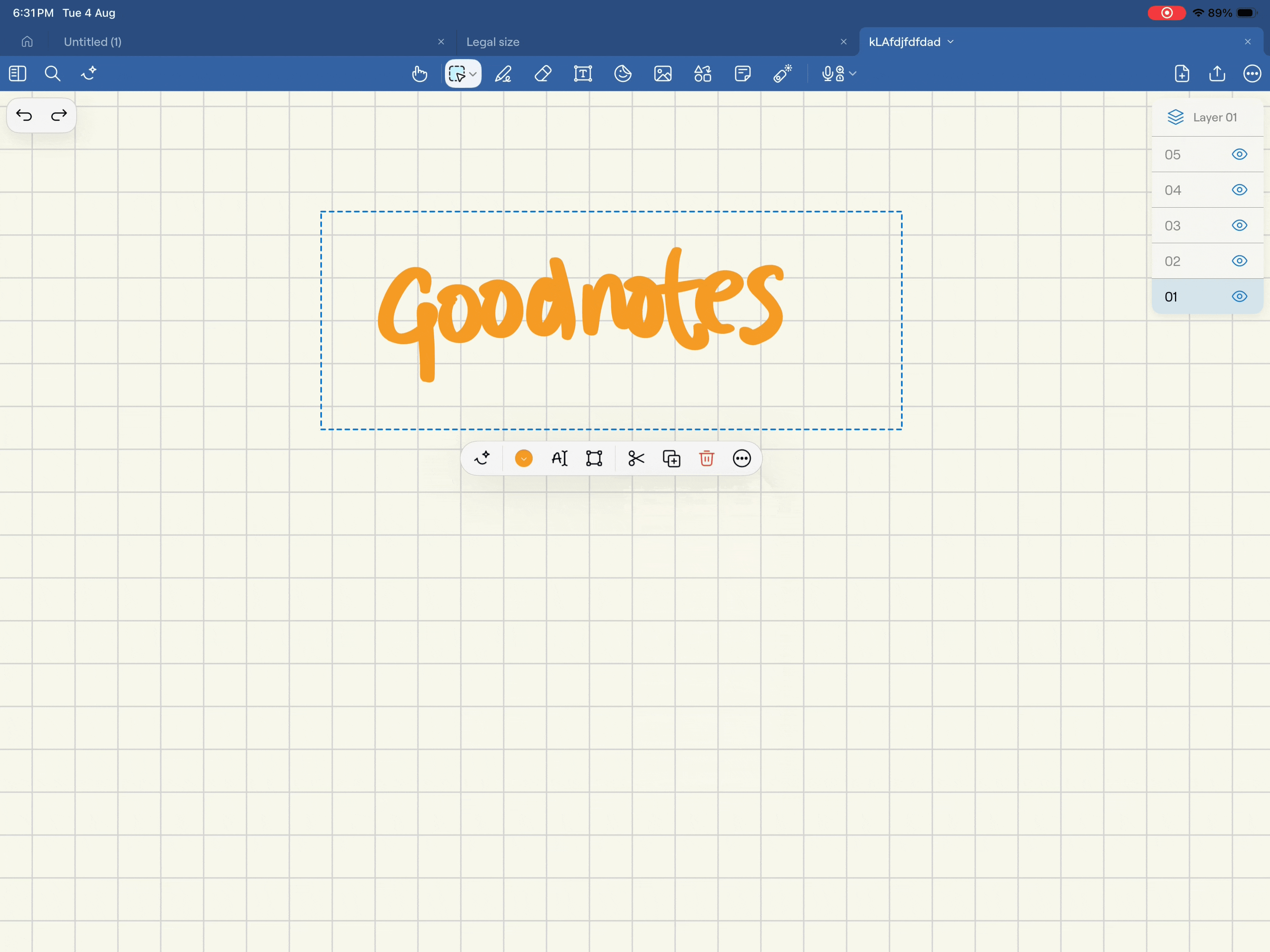1270x952 pixels.
Task: Hide layer 03 with eye icon
Action: point(1240,226)
